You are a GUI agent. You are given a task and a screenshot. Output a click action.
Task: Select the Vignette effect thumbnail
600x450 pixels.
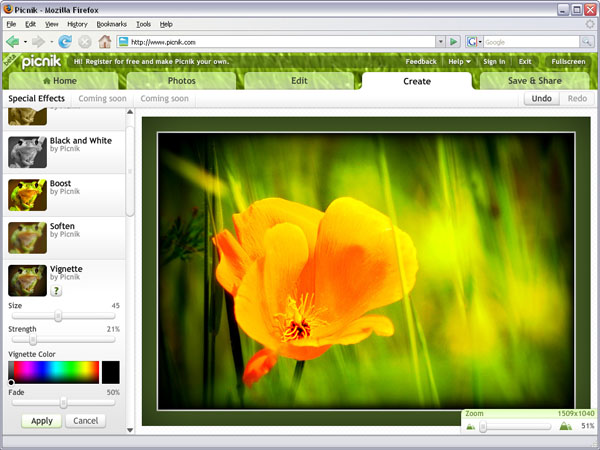28,280
